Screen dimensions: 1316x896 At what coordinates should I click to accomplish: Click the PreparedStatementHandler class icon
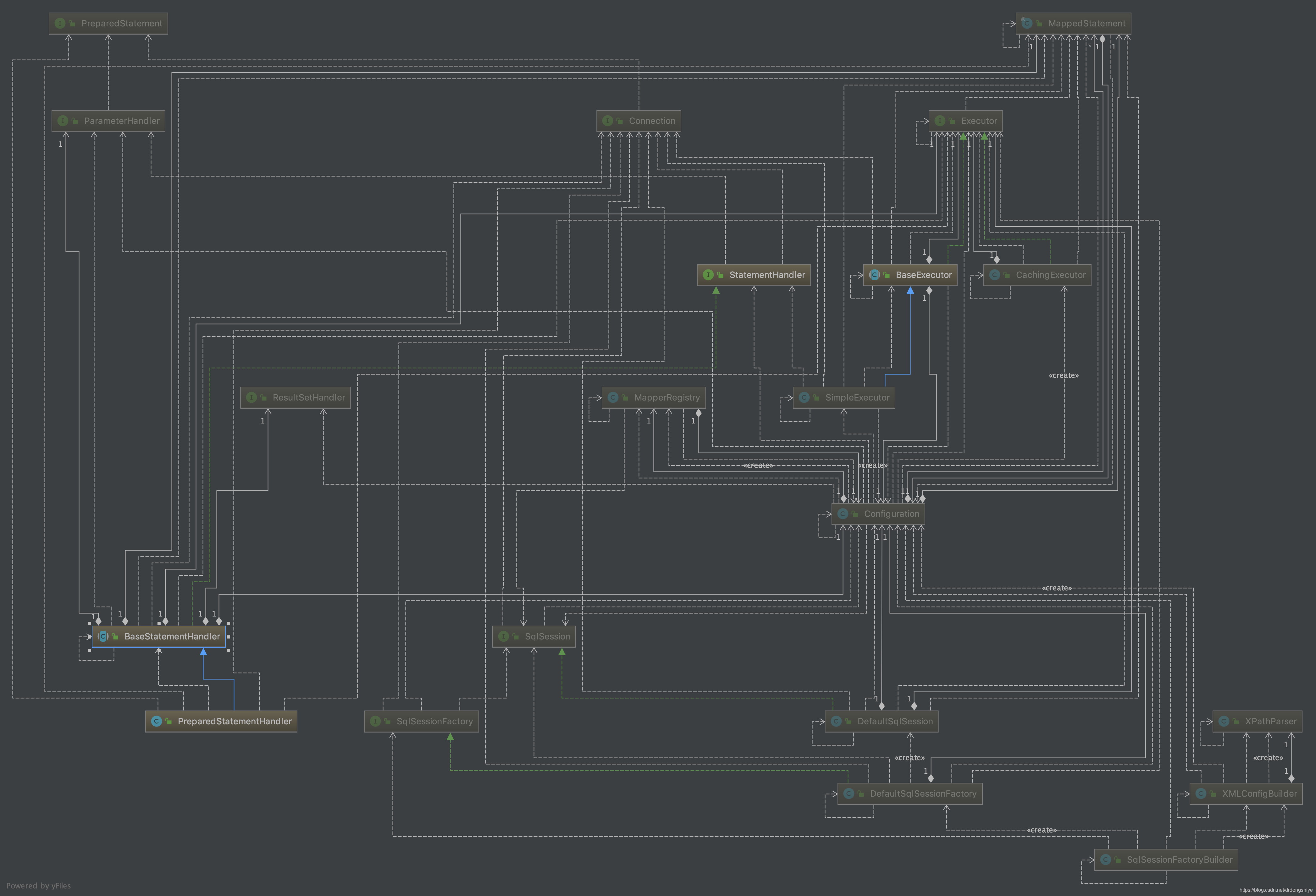tap(156, 721)
